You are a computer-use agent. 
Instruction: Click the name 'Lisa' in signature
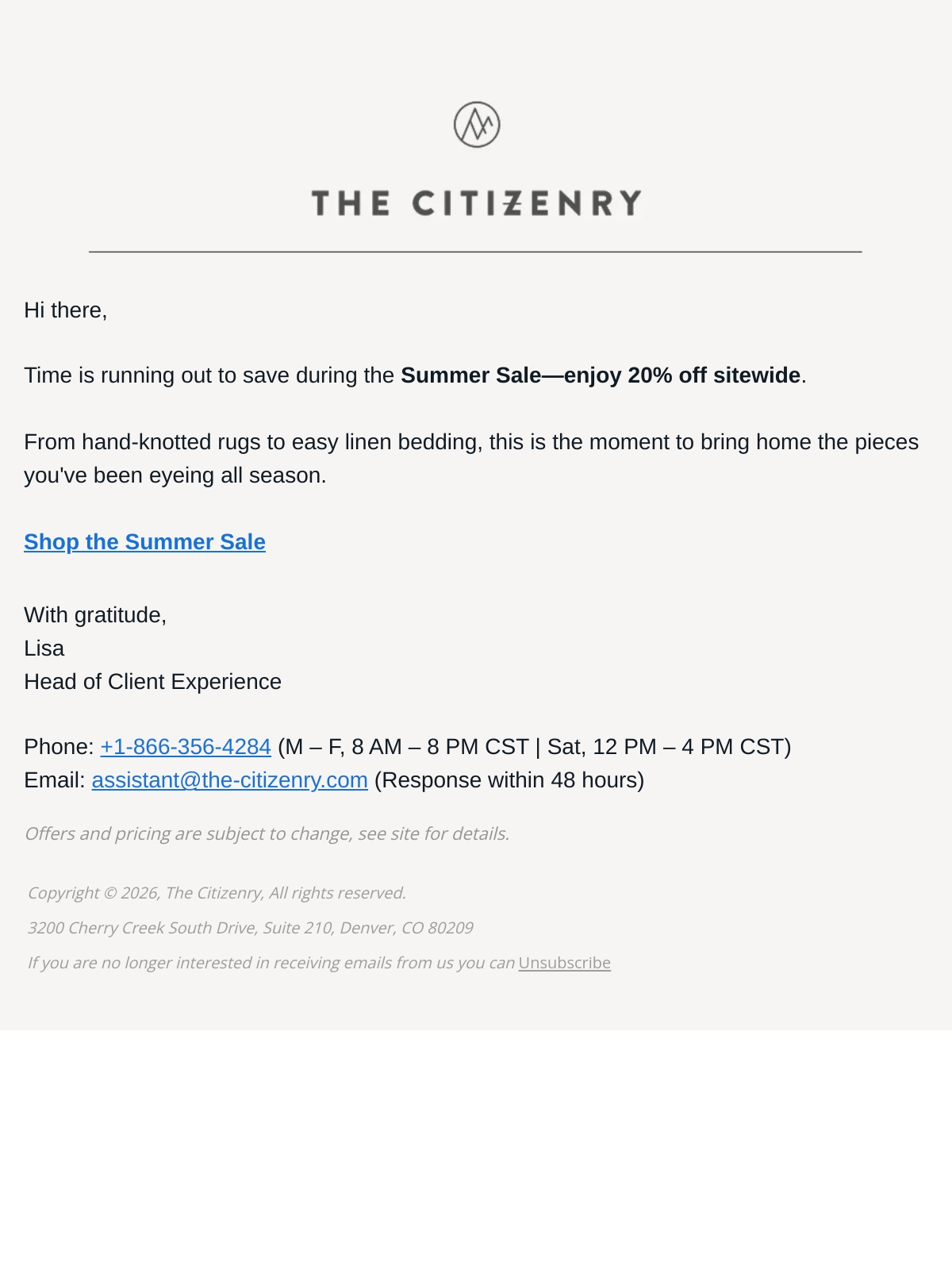point(44,648)
